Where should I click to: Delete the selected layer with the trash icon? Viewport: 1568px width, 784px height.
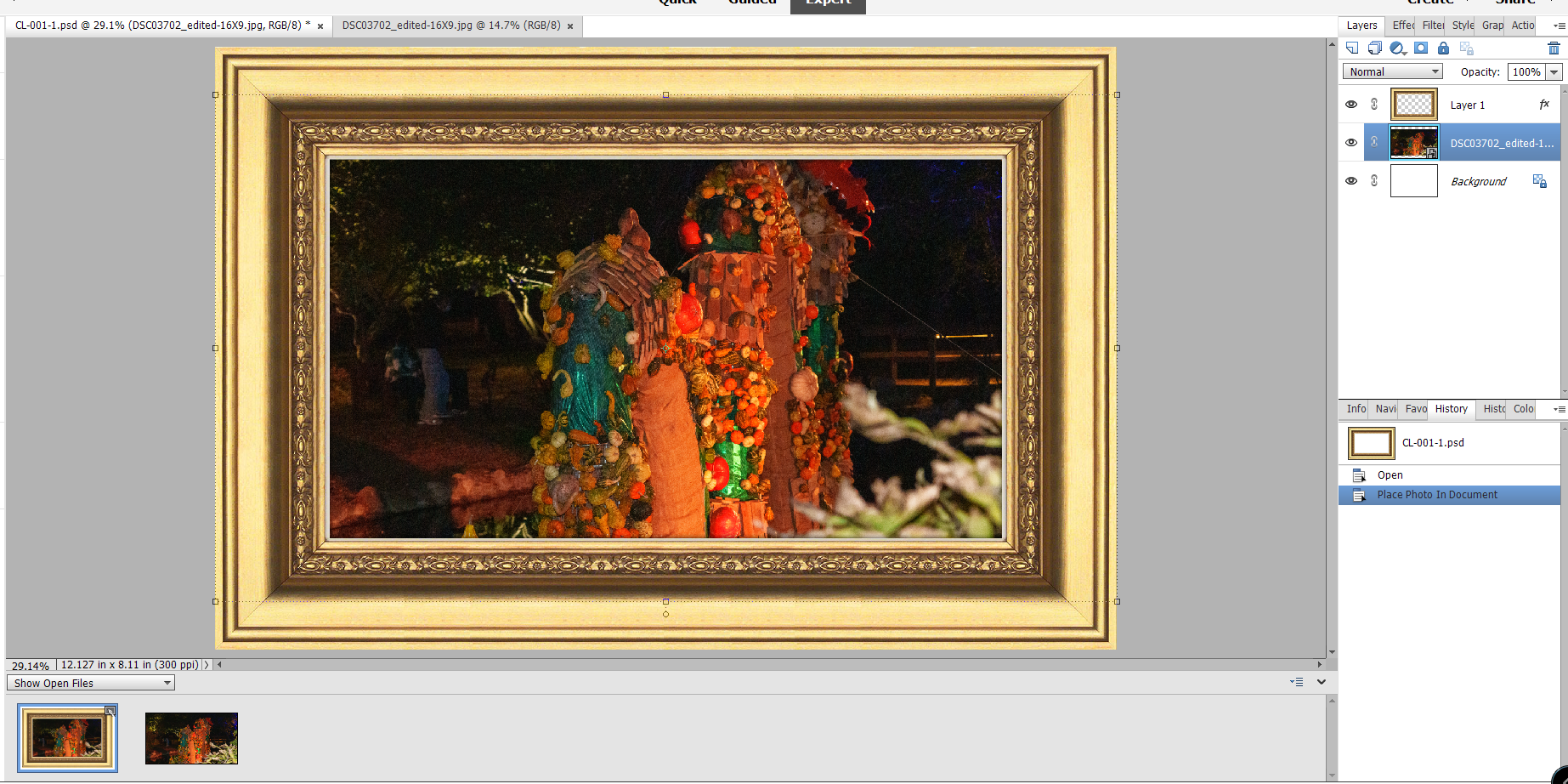(x=1554, y=48)
